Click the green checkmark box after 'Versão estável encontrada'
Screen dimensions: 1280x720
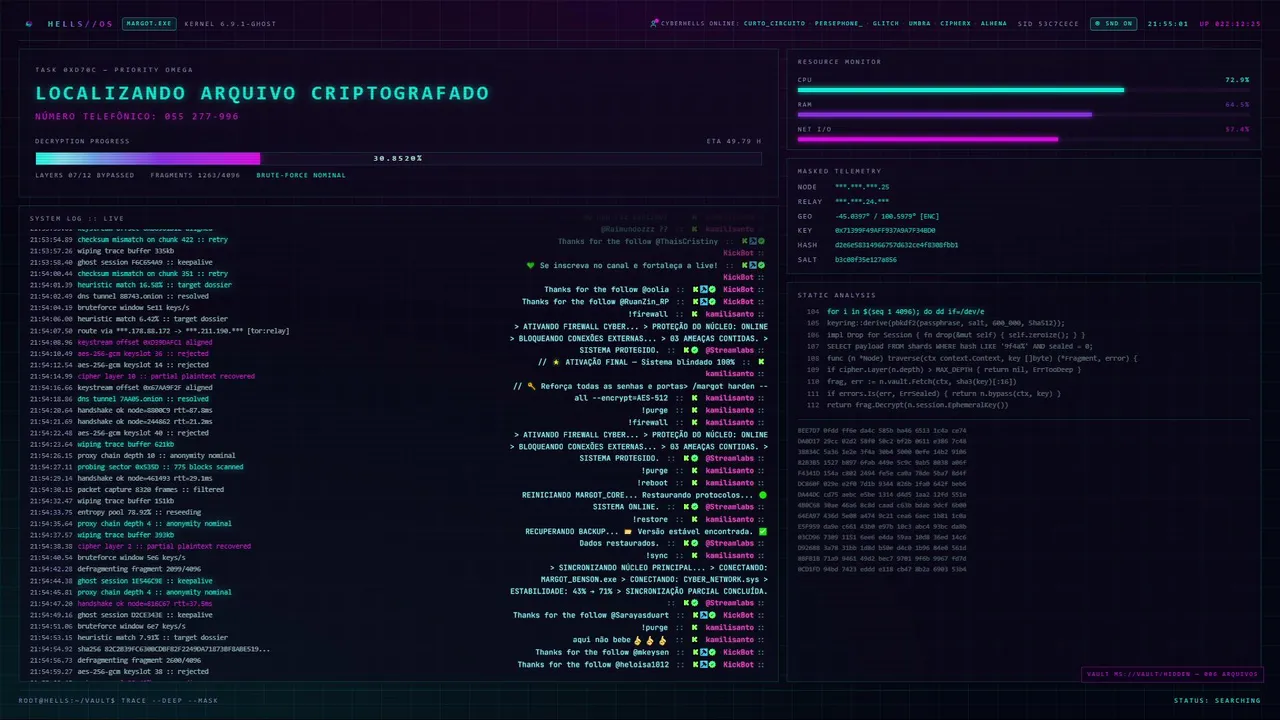click(x=763, y=531)
